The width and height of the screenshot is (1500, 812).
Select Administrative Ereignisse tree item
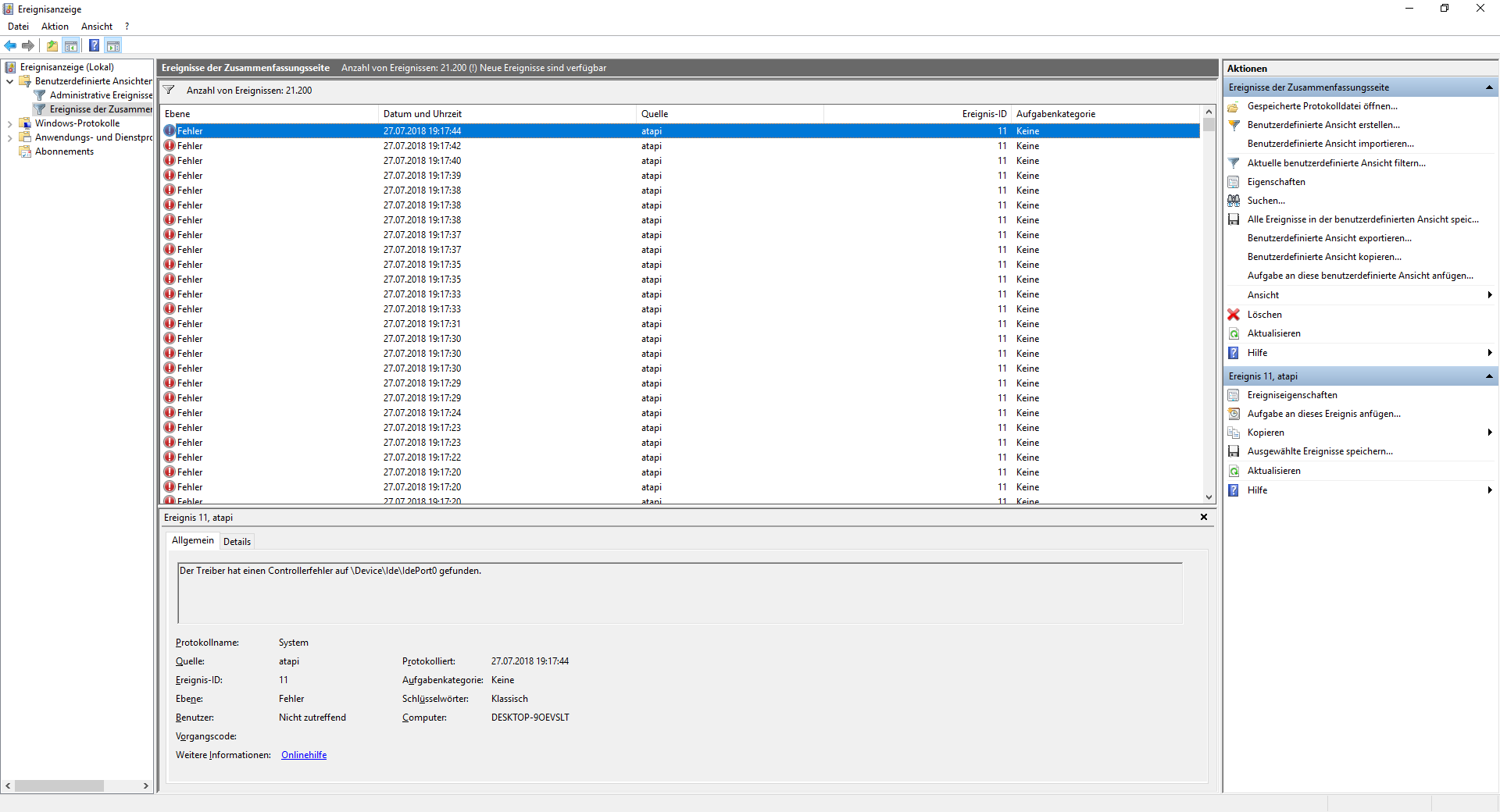101,95
